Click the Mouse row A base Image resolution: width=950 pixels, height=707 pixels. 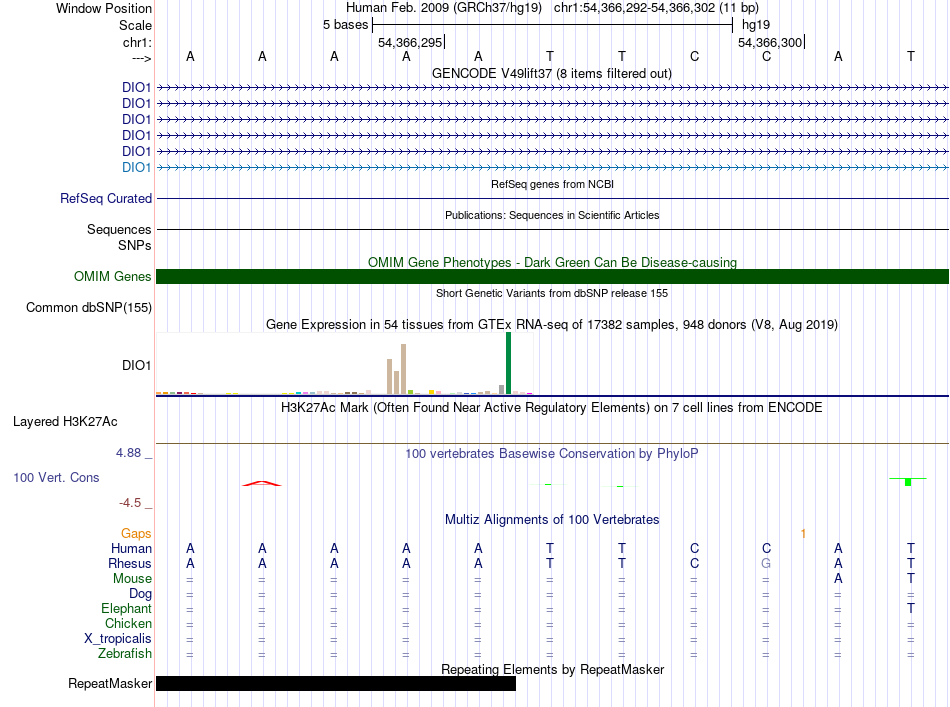click(838, 579)
